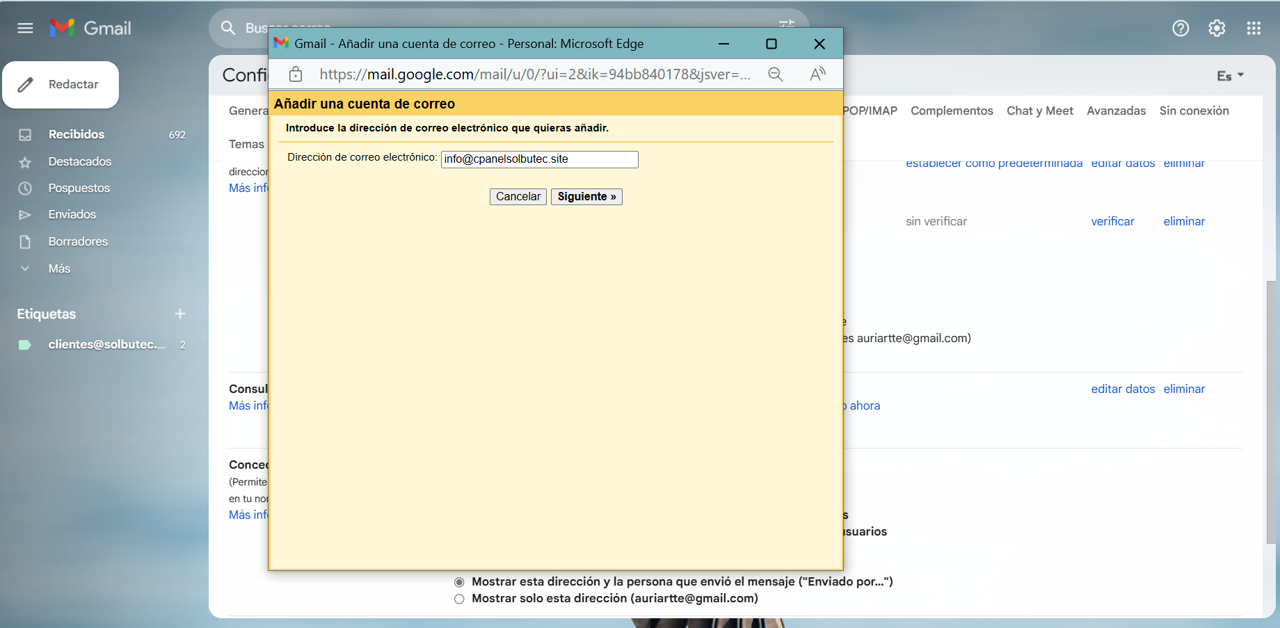Open the Destacados starred folder
Viewport: 1280px width, 628px height.
[79, 161]
